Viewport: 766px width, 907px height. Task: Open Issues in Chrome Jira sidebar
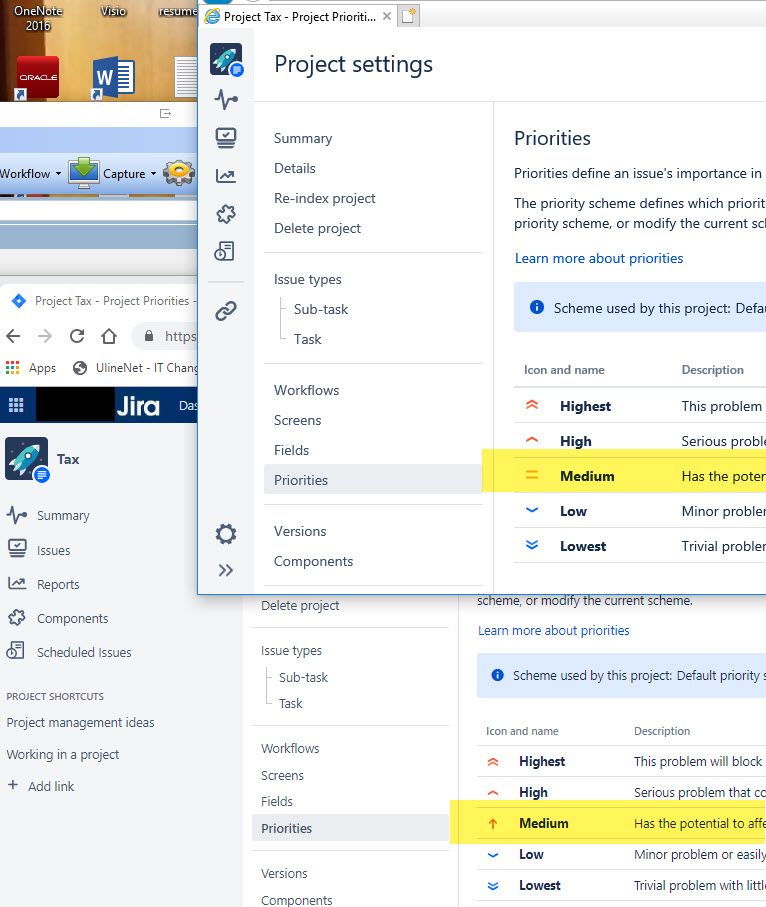(x=53, y=550)
